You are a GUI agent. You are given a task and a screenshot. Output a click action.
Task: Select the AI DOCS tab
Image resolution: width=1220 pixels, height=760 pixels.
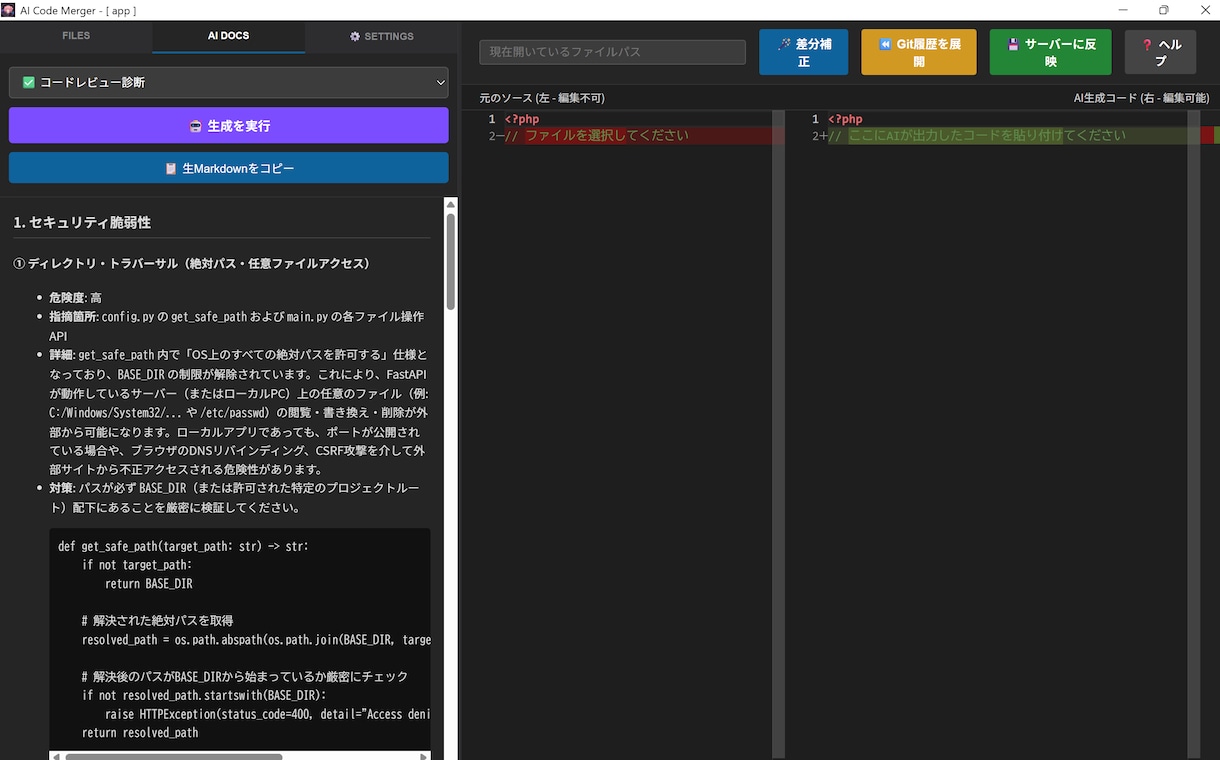(228, 36)
